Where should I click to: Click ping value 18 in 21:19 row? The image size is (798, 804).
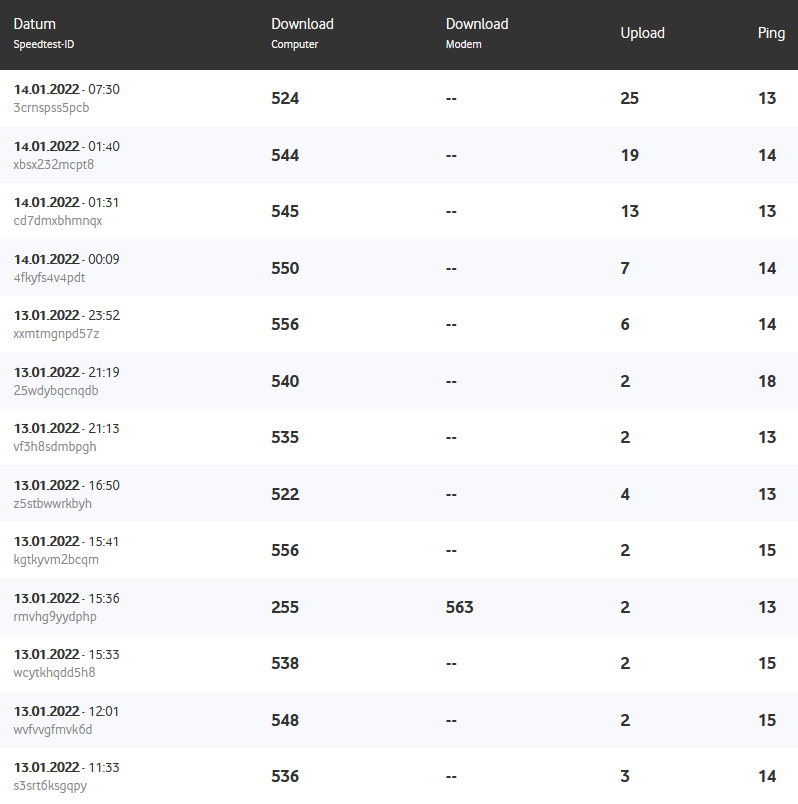(x=767, y=381)
